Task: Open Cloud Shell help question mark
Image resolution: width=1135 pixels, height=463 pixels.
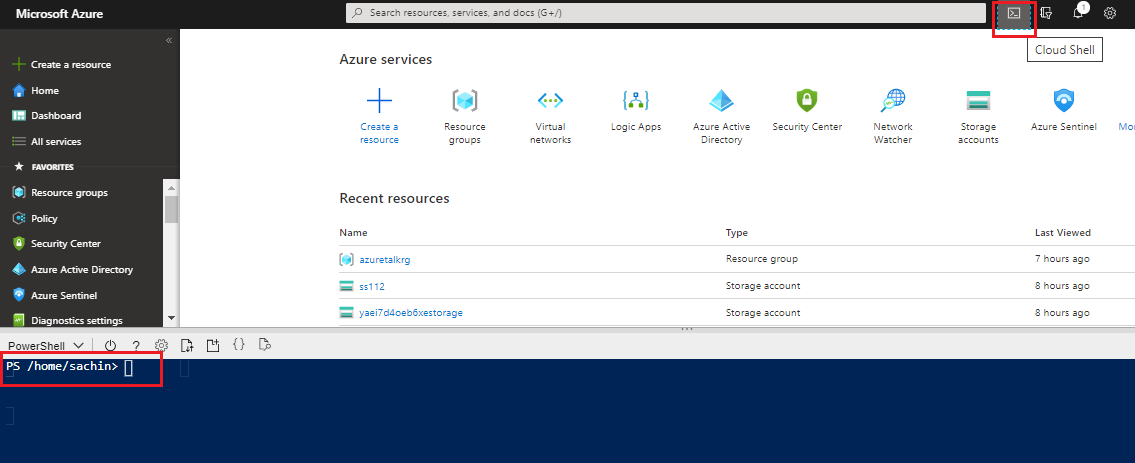Action: coord(136,346)
